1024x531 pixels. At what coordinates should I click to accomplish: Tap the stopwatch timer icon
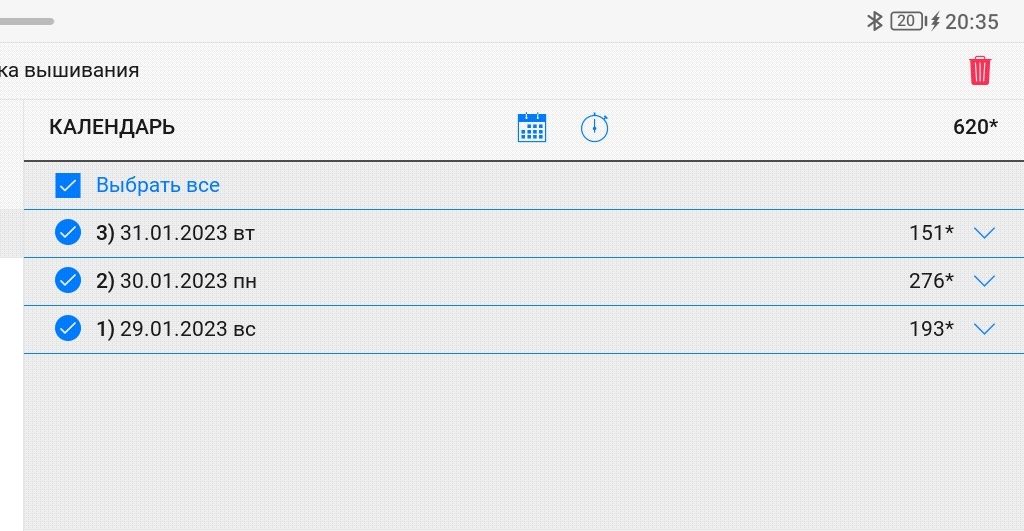point(595,128)
